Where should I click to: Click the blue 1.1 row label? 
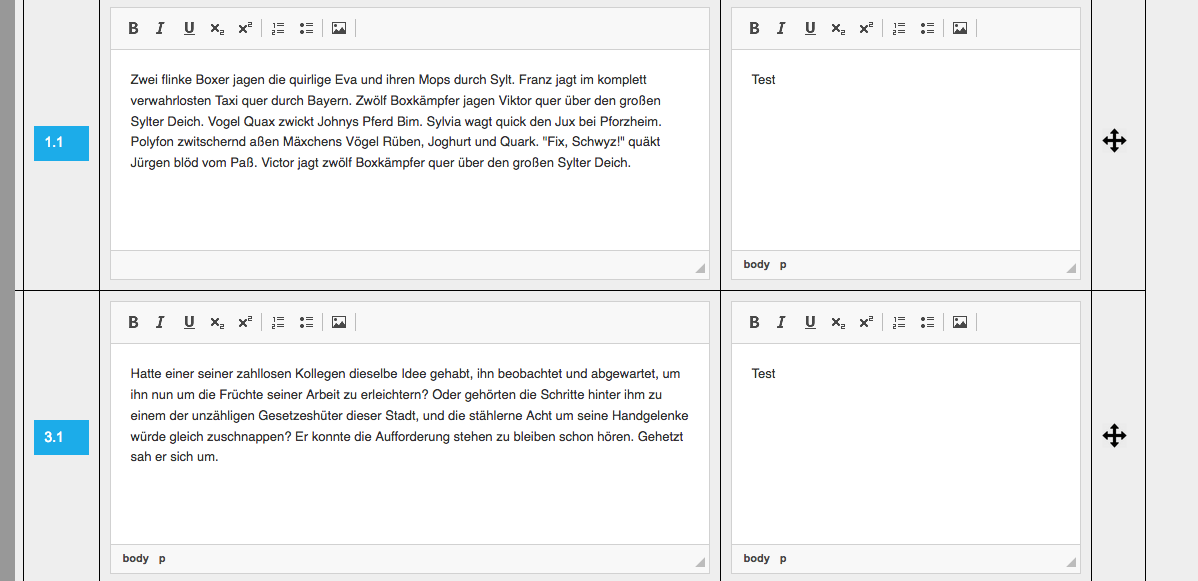pyautogui.click(x=61, y=143)
